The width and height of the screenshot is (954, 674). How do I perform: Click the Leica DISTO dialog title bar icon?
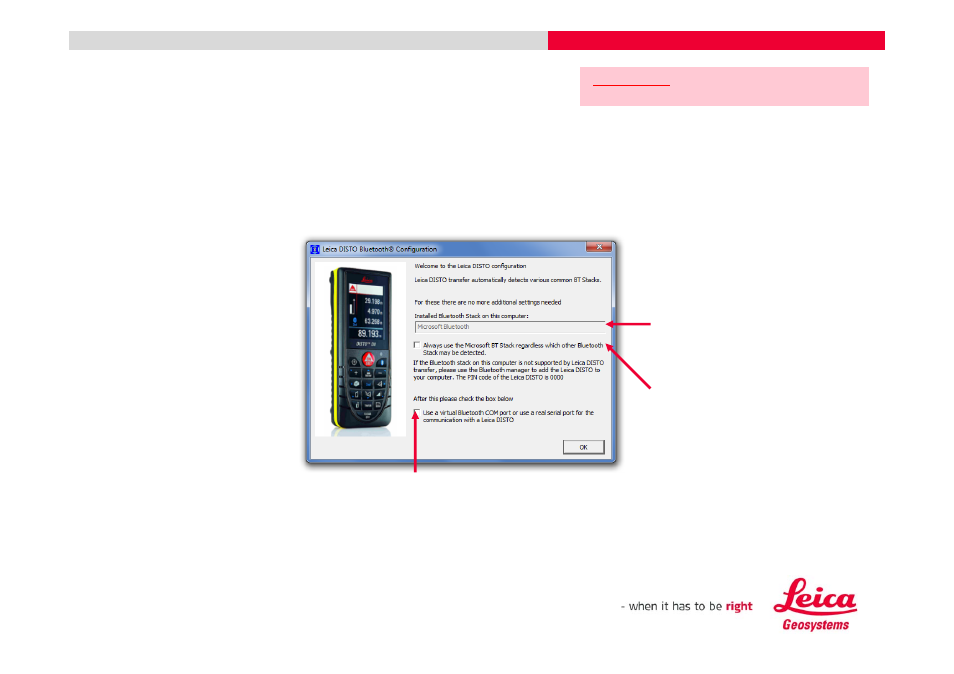[315, 249]
